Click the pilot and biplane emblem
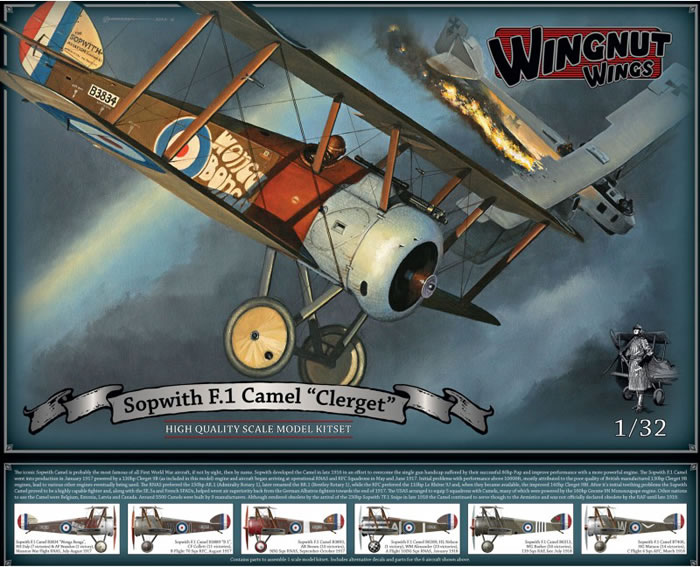700x567 pixels. tap(642, 368)
